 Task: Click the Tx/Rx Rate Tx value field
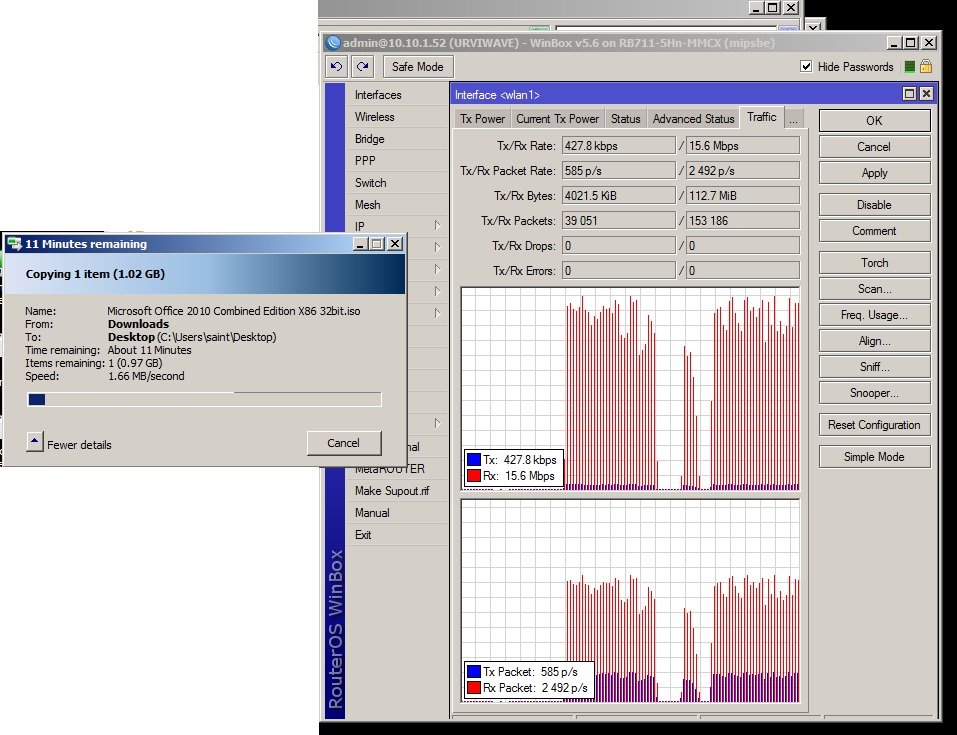pyautogui.click(x=618, y=145)
